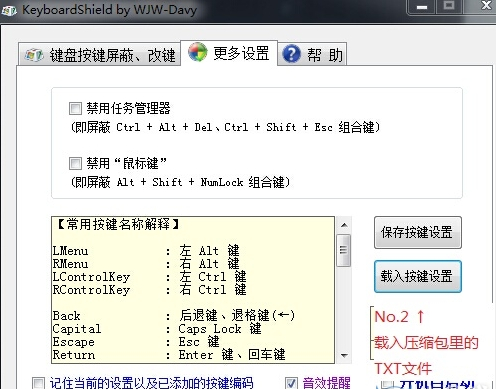Screen dimensions: 496x389
Task: Click the Alt + Shift + NumLock description text
Action: coord(180,182)
